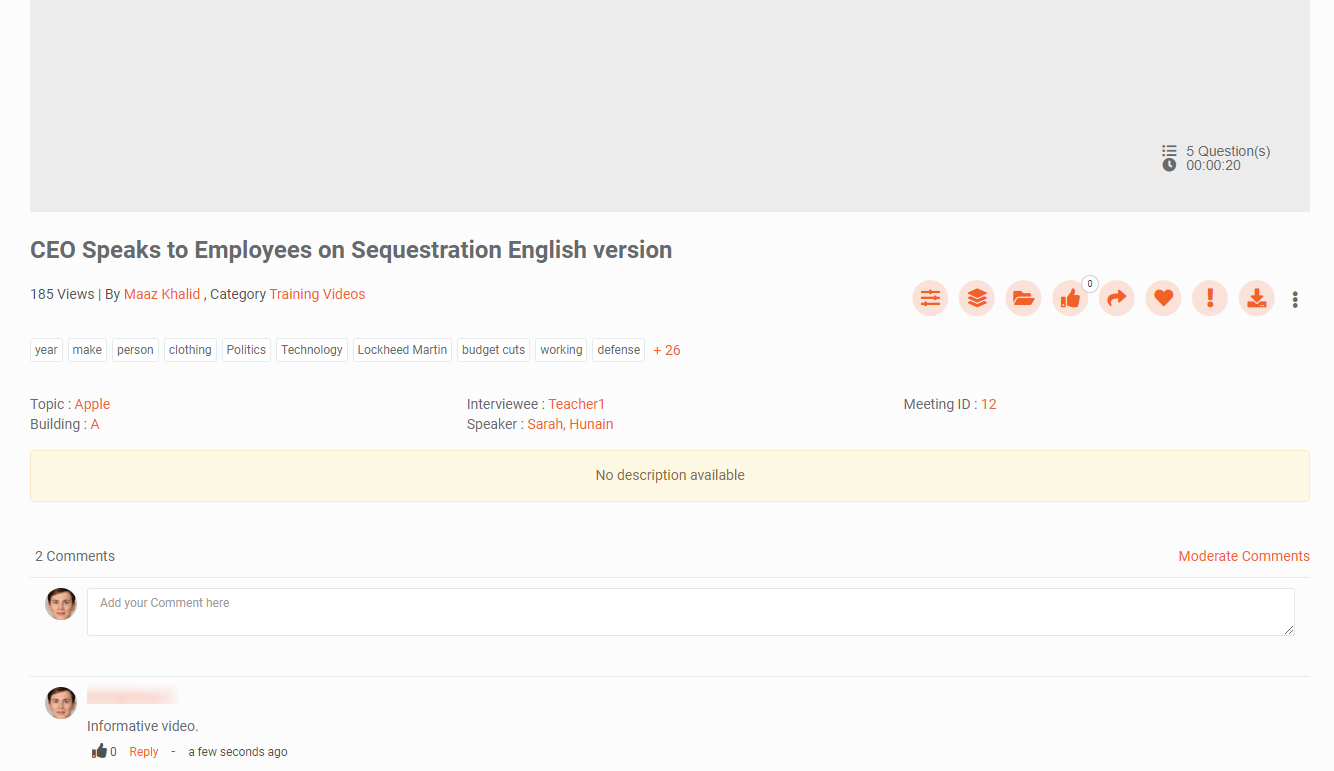Select the 'budget cuts' tag
This screenshot has height=771, width=1334.
click(x=493, y=350)
